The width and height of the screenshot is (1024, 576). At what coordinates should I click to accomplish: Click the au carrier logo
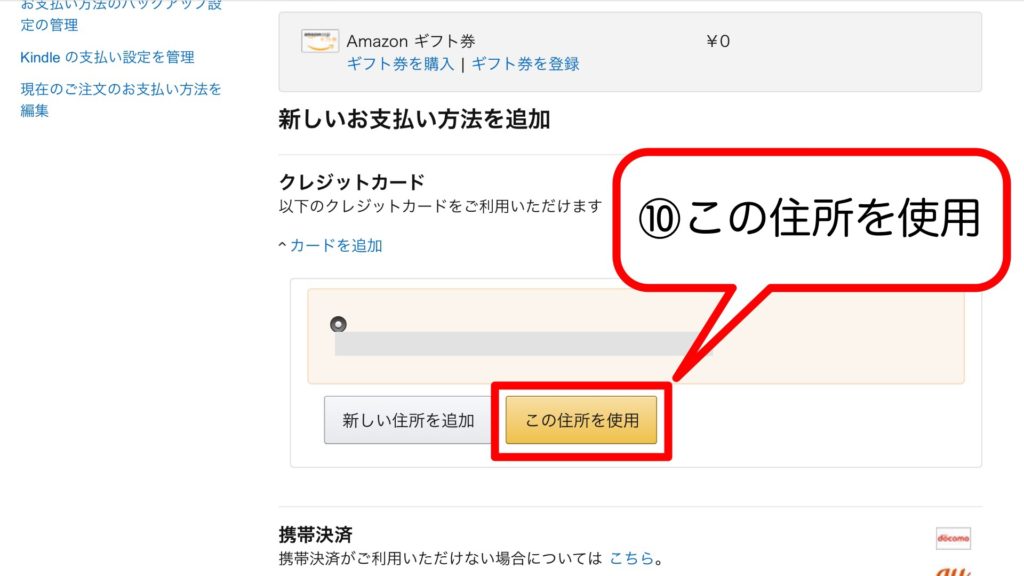[x=953, y=571]
